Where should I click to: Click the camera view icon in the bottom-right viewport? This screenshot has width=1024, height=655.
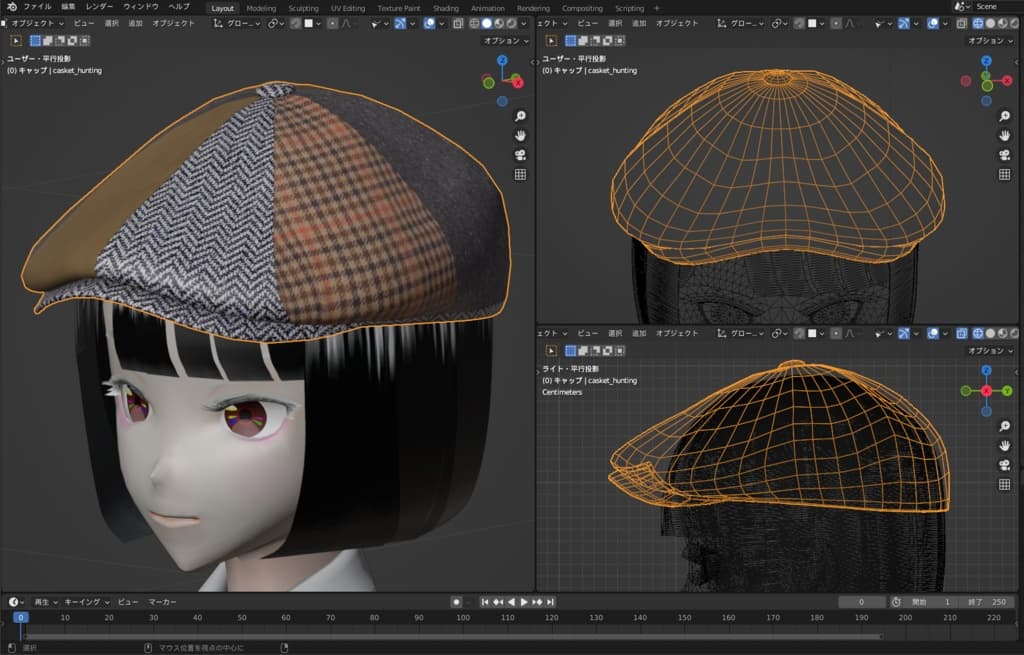pos(1005,465)
